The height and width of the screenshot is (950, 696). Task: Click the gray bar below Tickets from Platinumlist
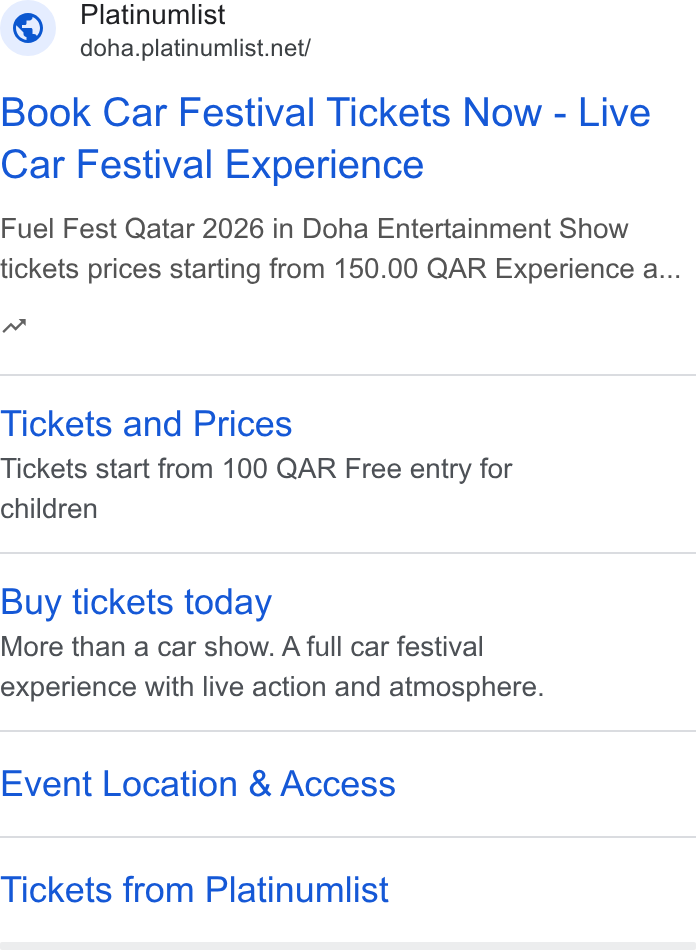click(x=348, y=946)
